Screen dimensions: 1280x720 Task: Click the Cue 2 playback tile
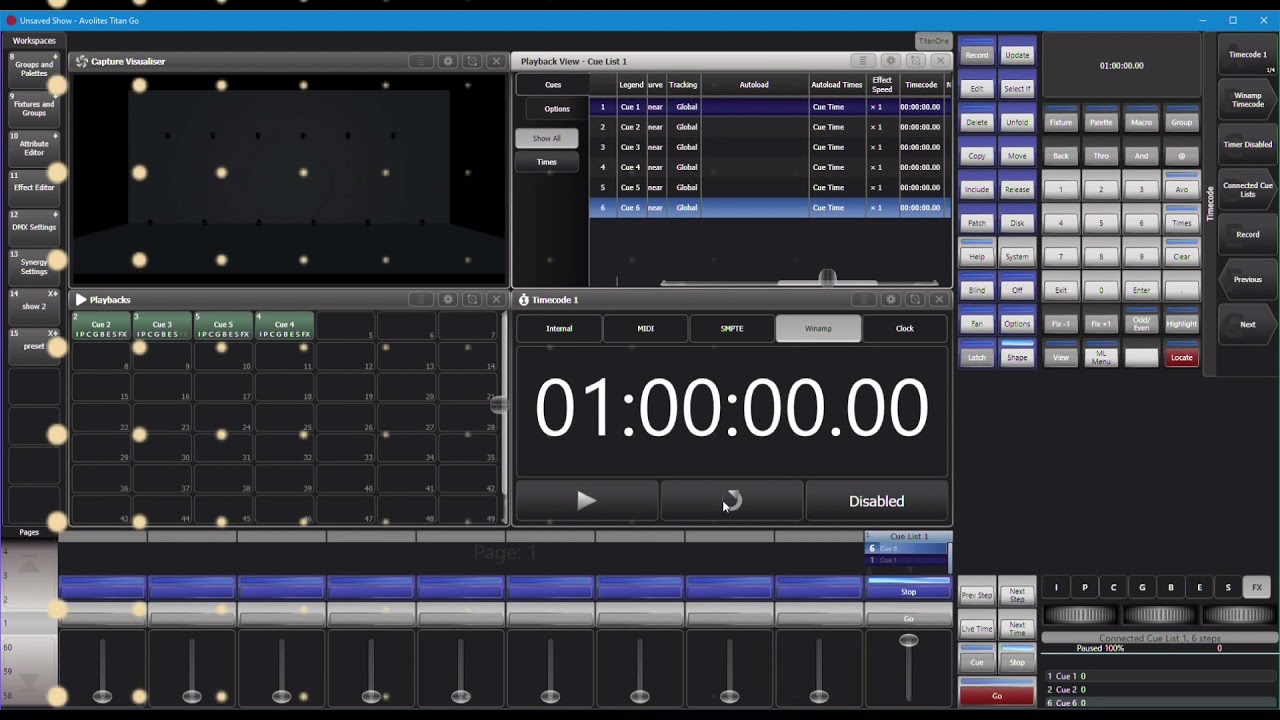pos(101,325)
